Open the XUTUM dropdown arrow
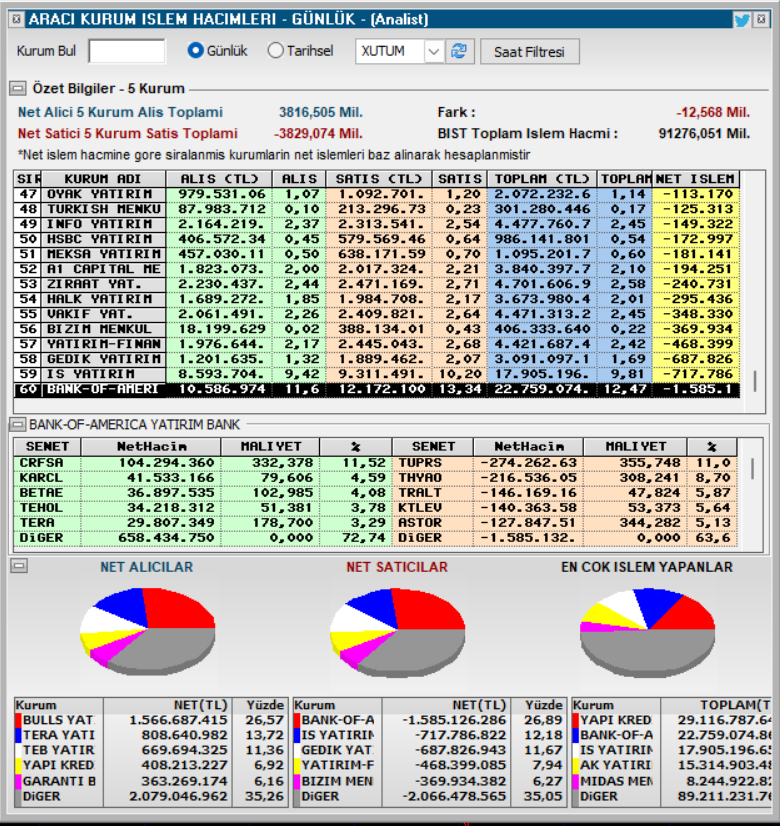 pos(433,52)
